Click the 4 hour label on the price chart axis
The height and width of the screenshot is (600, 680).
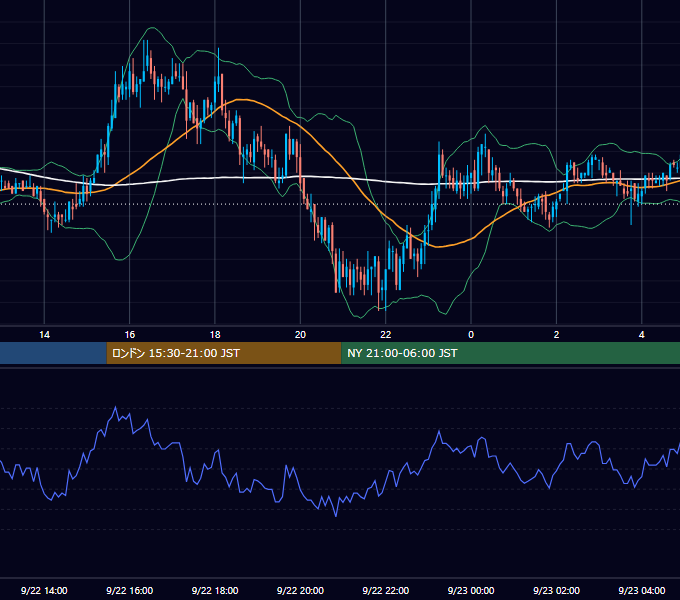[x=641, y=335]
